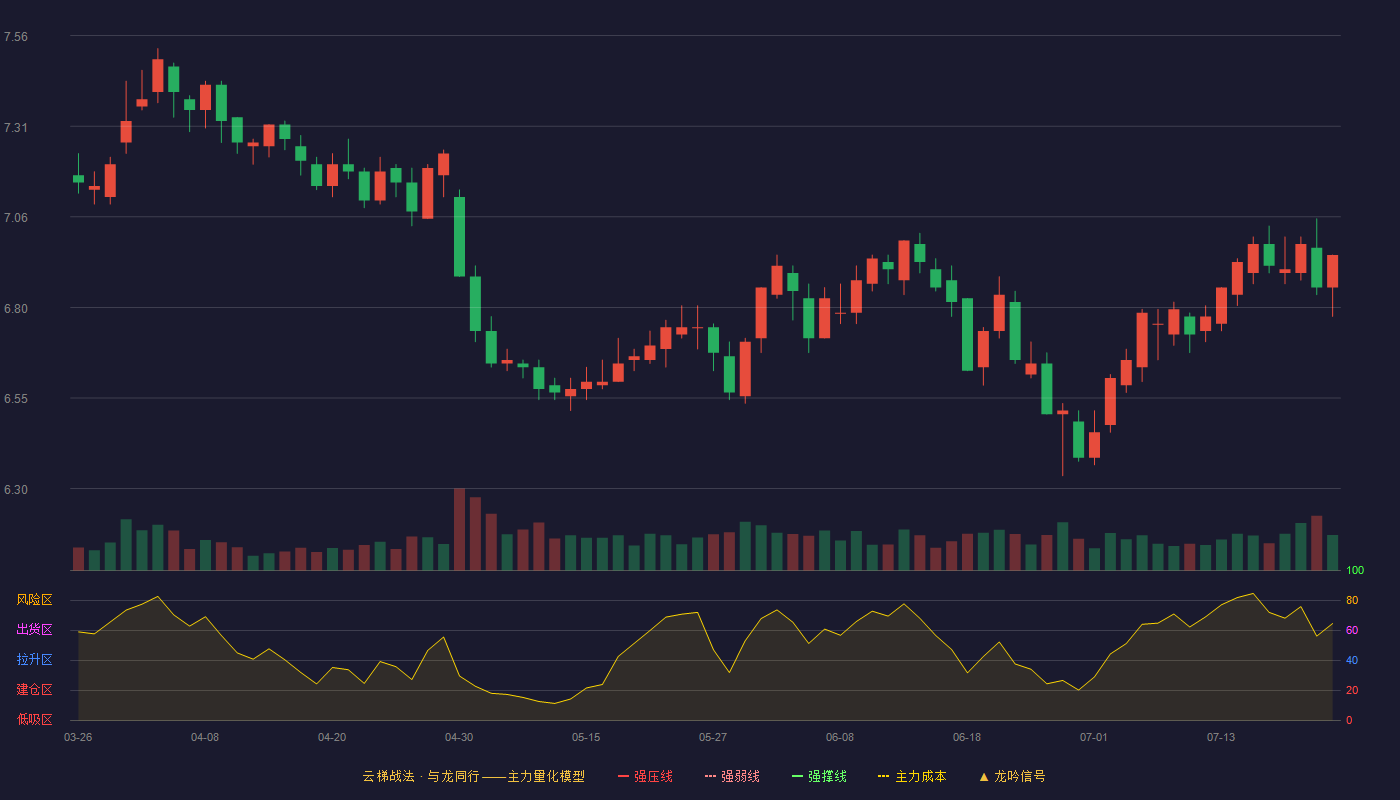The width and height of the screenshot is (1400, 800).
Task: Click the 6.80 price axis label
Action: coord(16,309)
